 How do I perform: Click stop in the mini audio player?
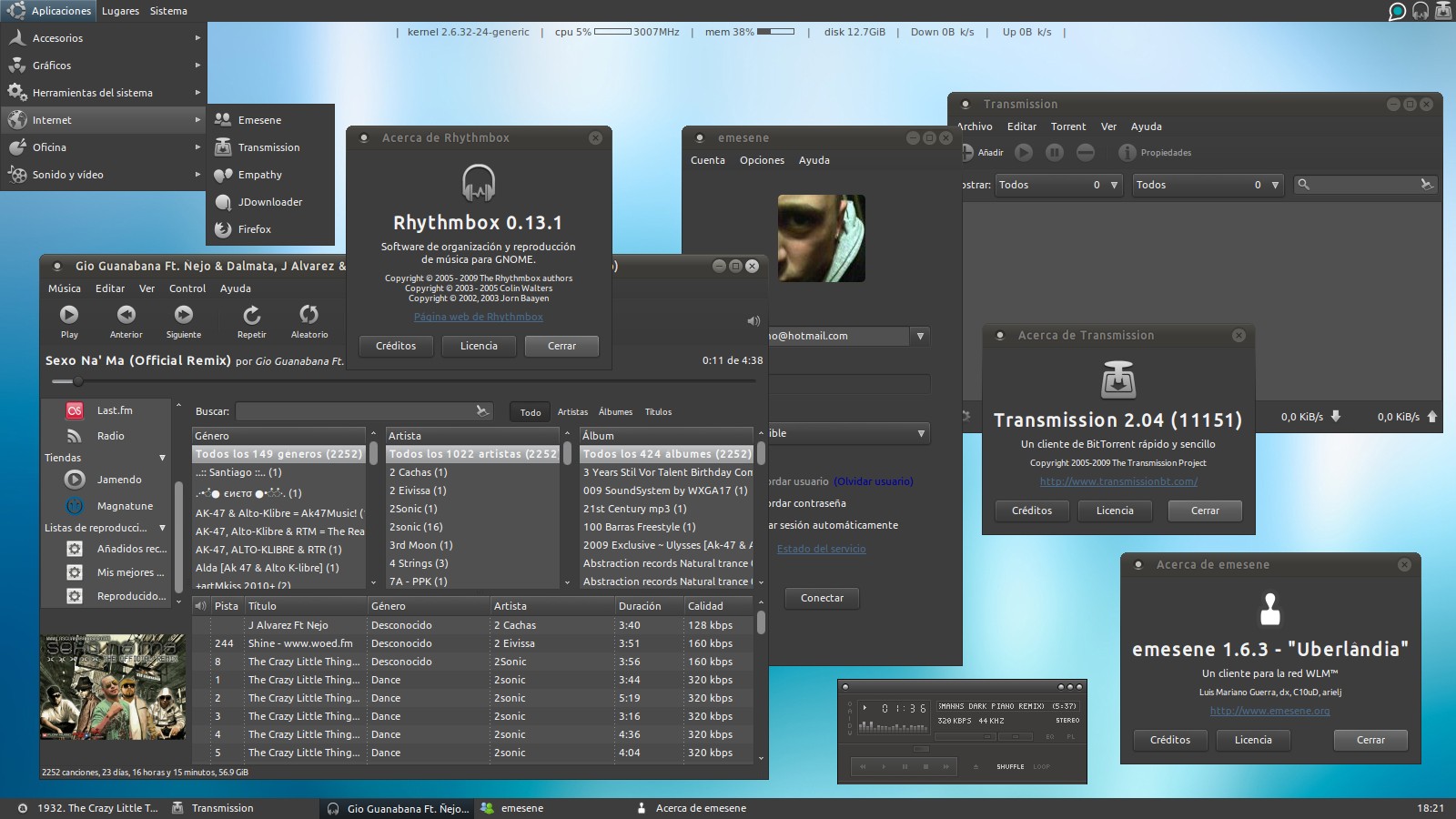pyautogui.click(x=925, y=766)
